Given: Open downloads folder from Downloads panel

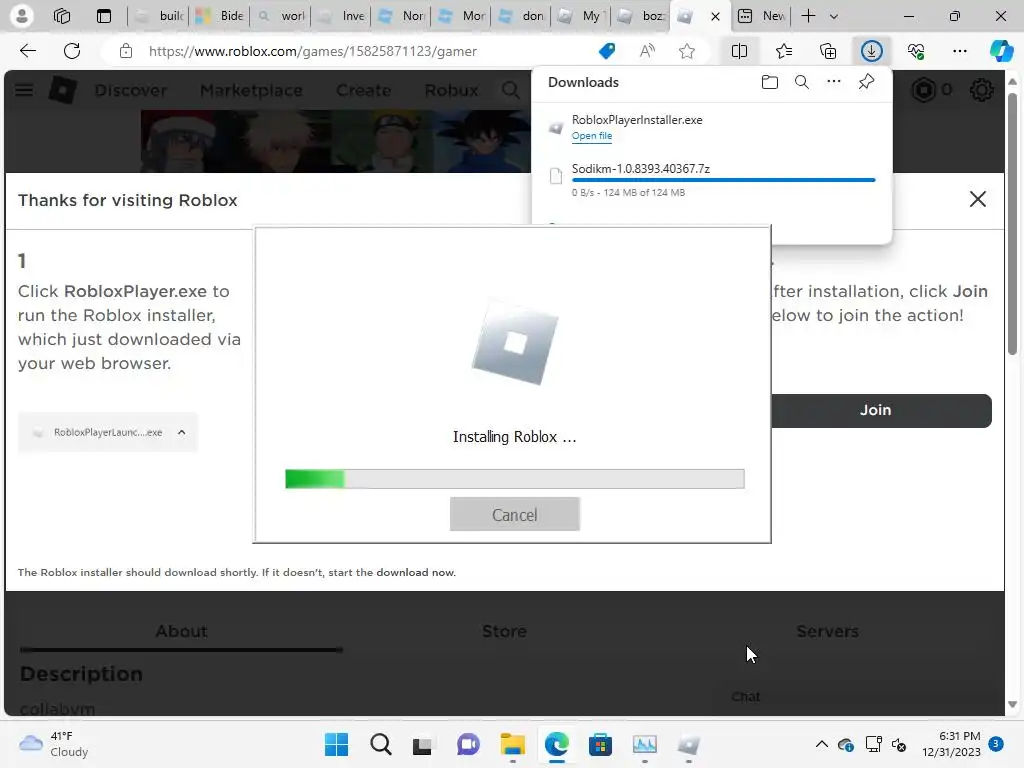Looking at the screenshot, I should (x=770, y=82).
